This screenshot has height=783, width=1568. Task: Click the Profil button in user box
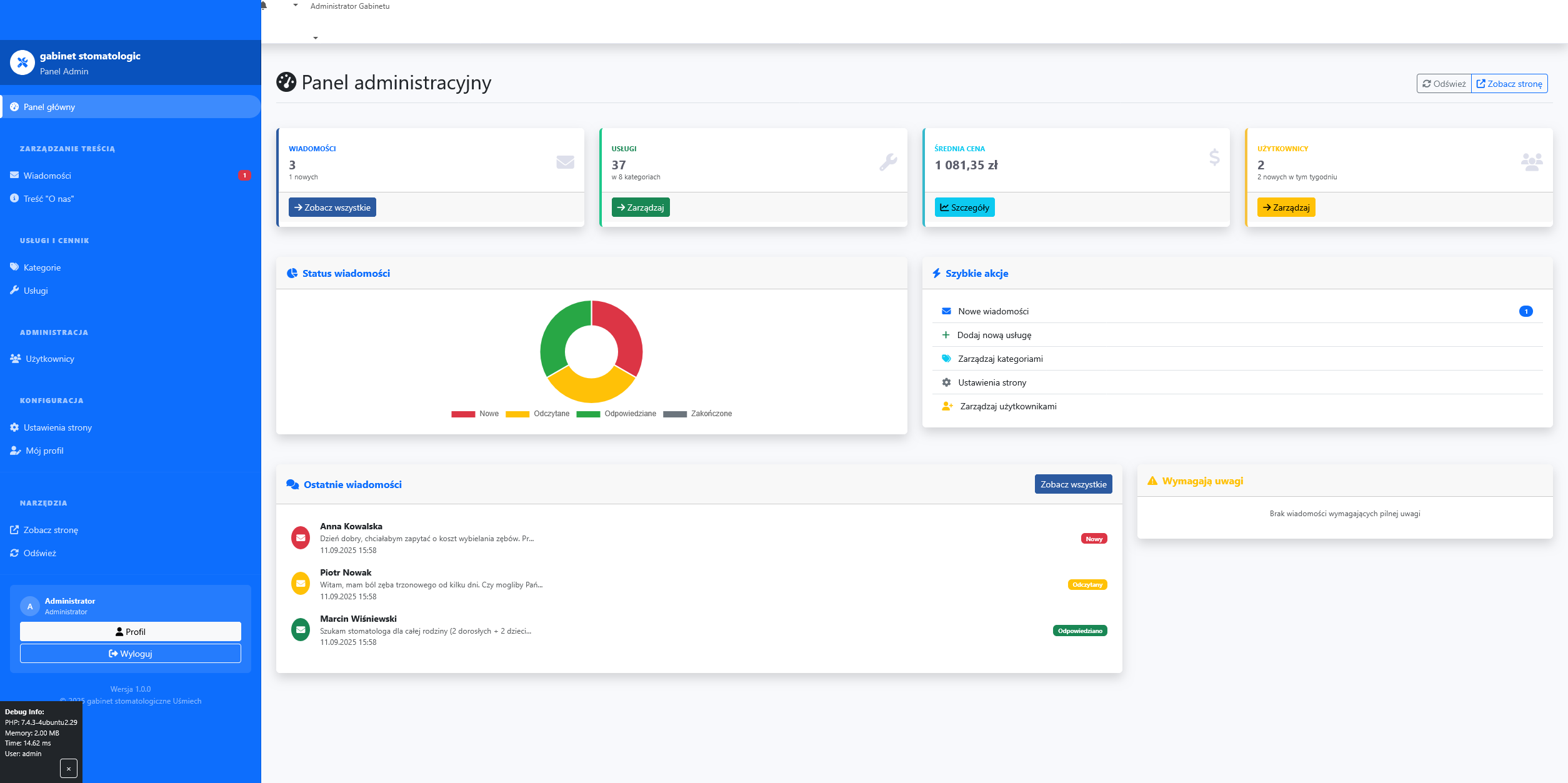[x=131, y=632]
